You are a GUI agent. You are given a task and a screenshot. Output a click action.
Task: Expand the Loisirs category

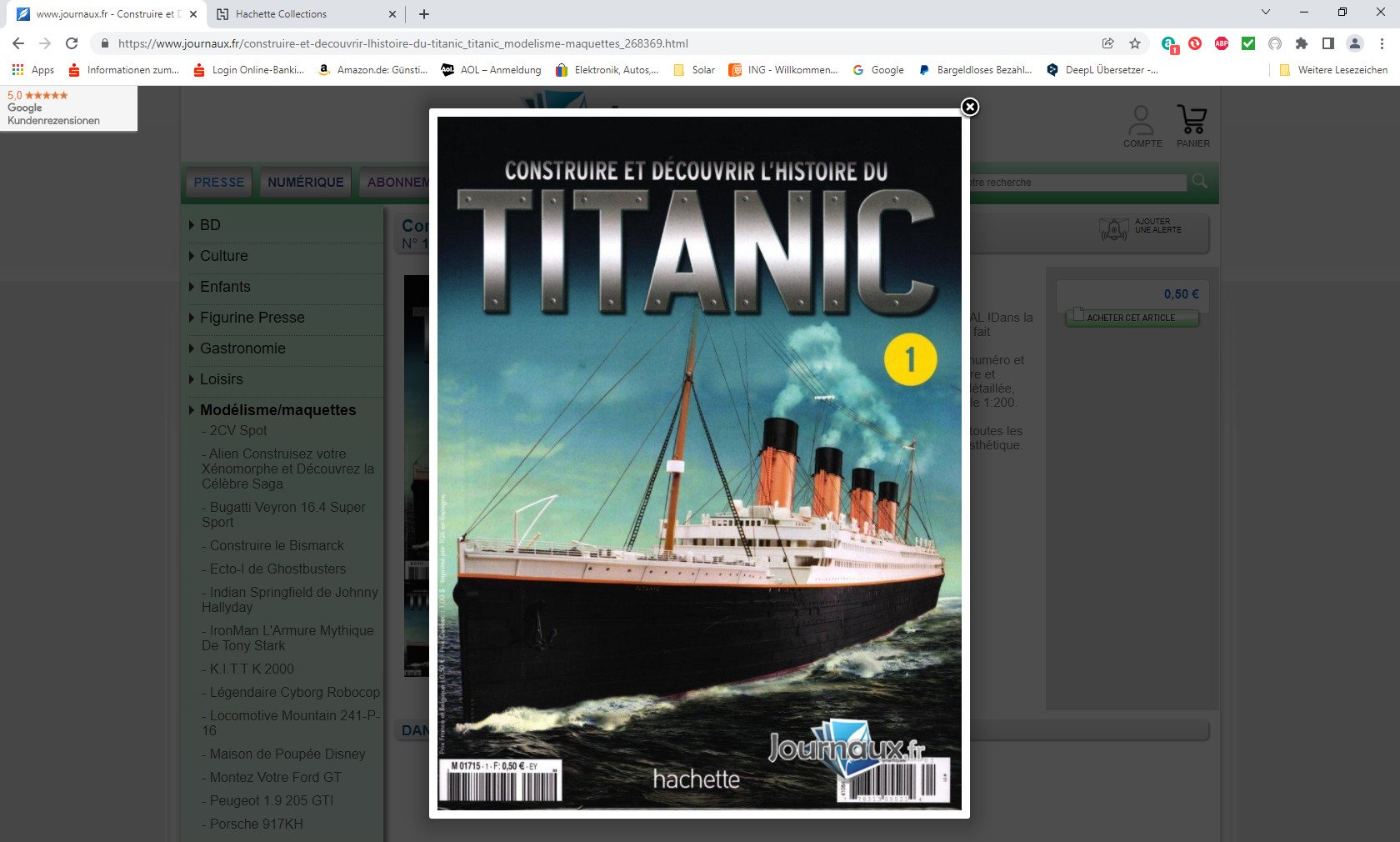[x=221, y=379]
